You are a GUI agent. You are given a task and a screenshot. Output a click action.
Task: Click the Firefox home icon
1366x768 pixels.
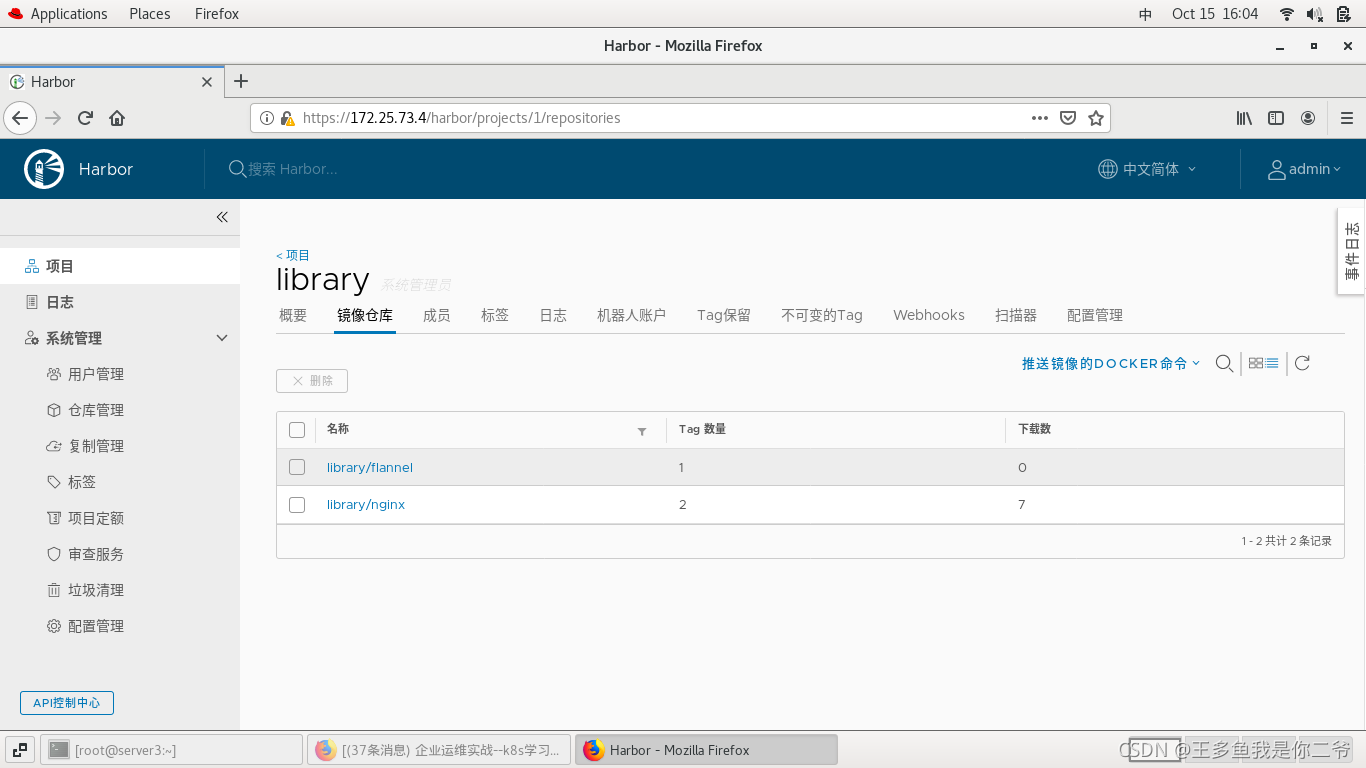117,117
